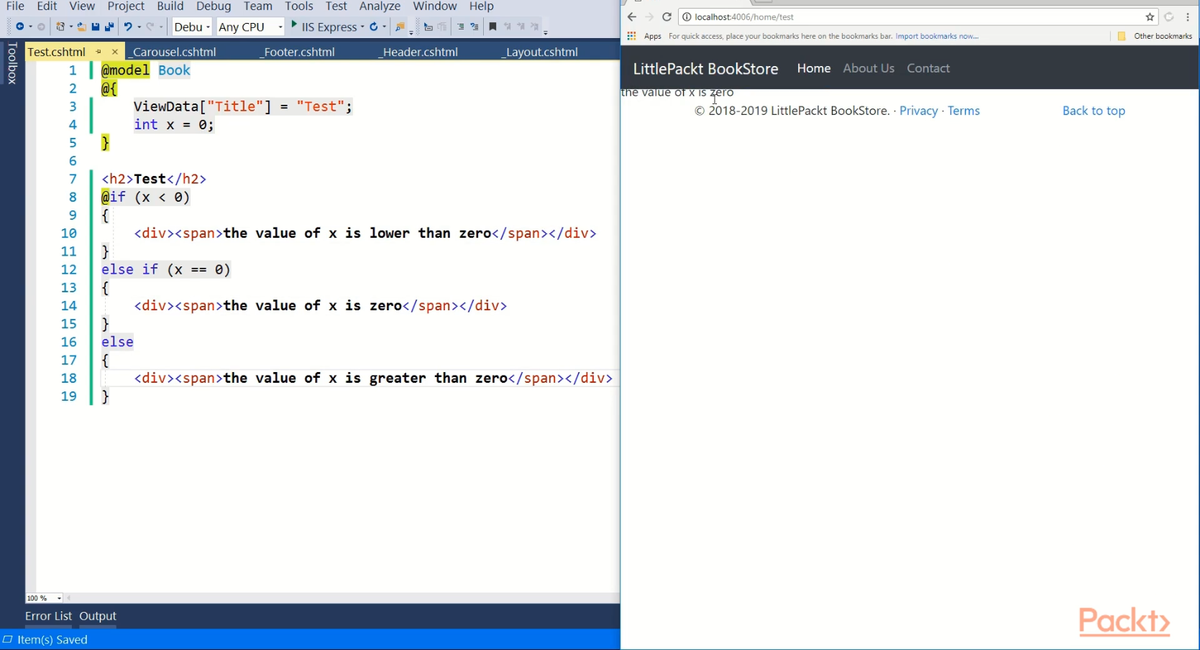Image resolution: width=1200 pixels, height=650 pixels.
Task: Toggle a bookmark with the Bookmark icon
Action: click(x=492, y=27)
